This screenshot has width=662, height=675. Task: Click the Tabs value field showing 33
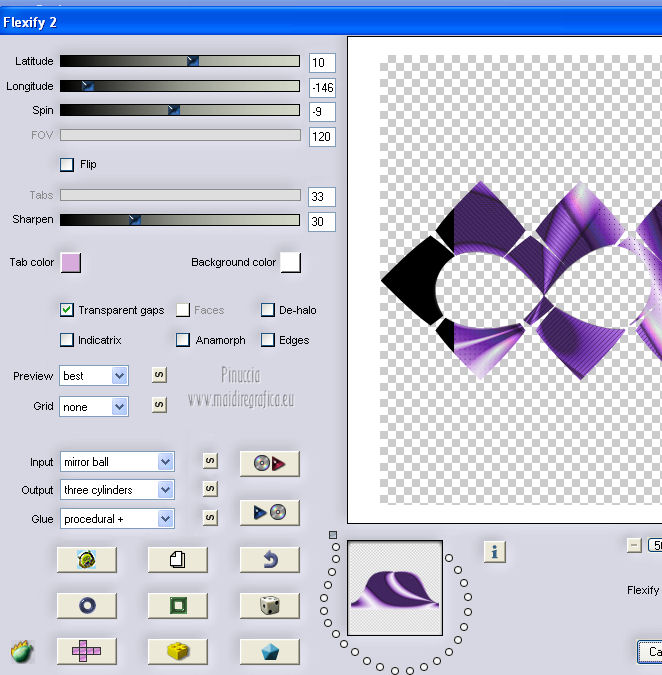click(x=322, y=197)
